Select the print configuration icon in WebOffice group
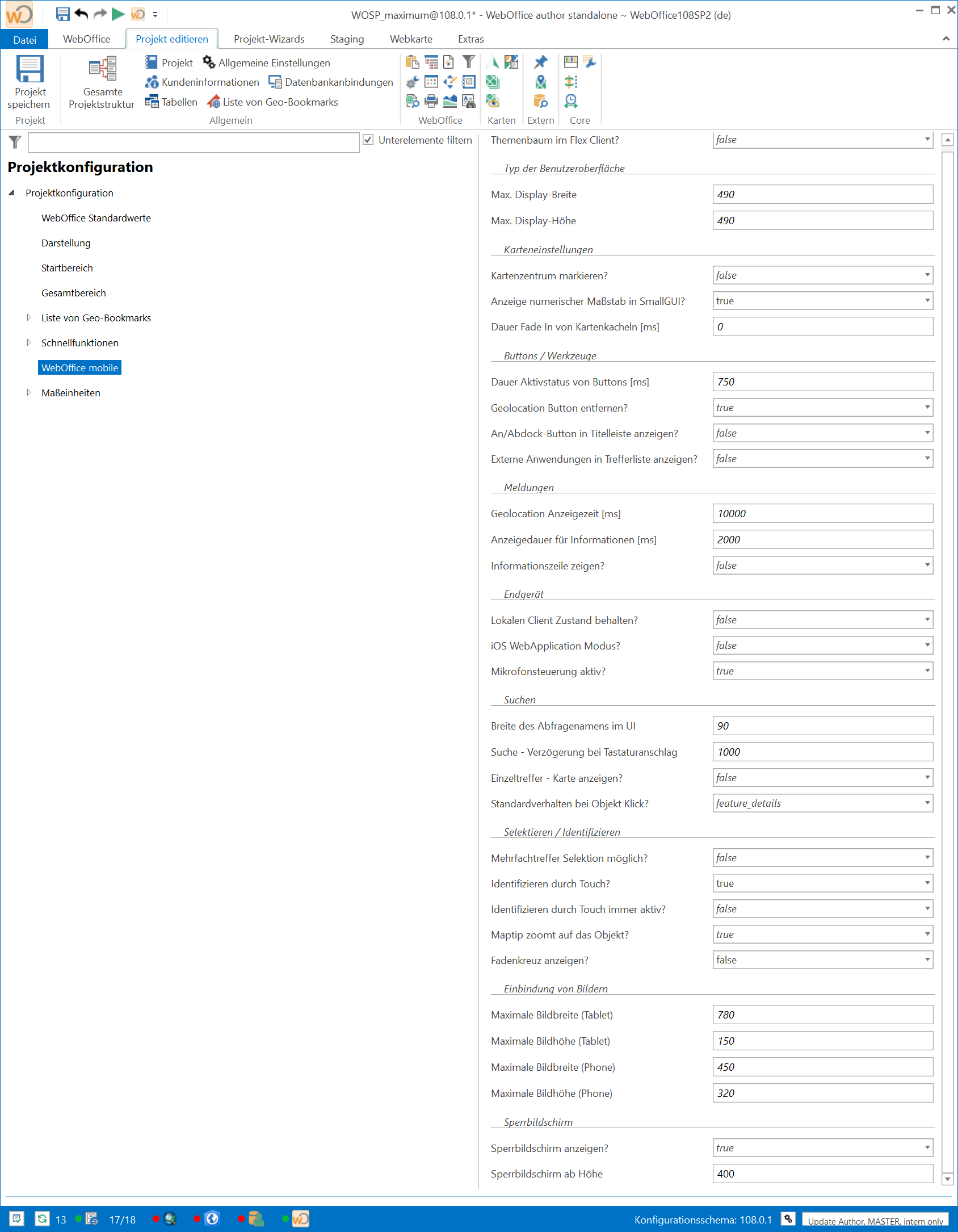The image size is (958, 1232). [431, 102]
